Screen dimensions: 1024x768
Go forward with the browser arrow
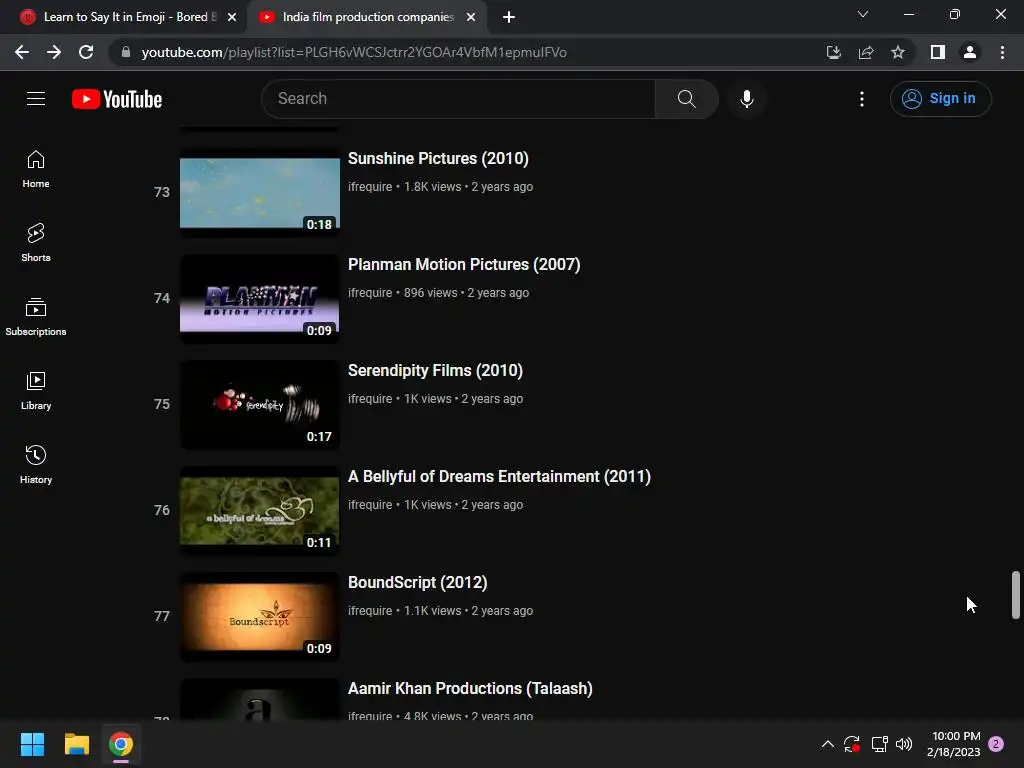(54, 52)
